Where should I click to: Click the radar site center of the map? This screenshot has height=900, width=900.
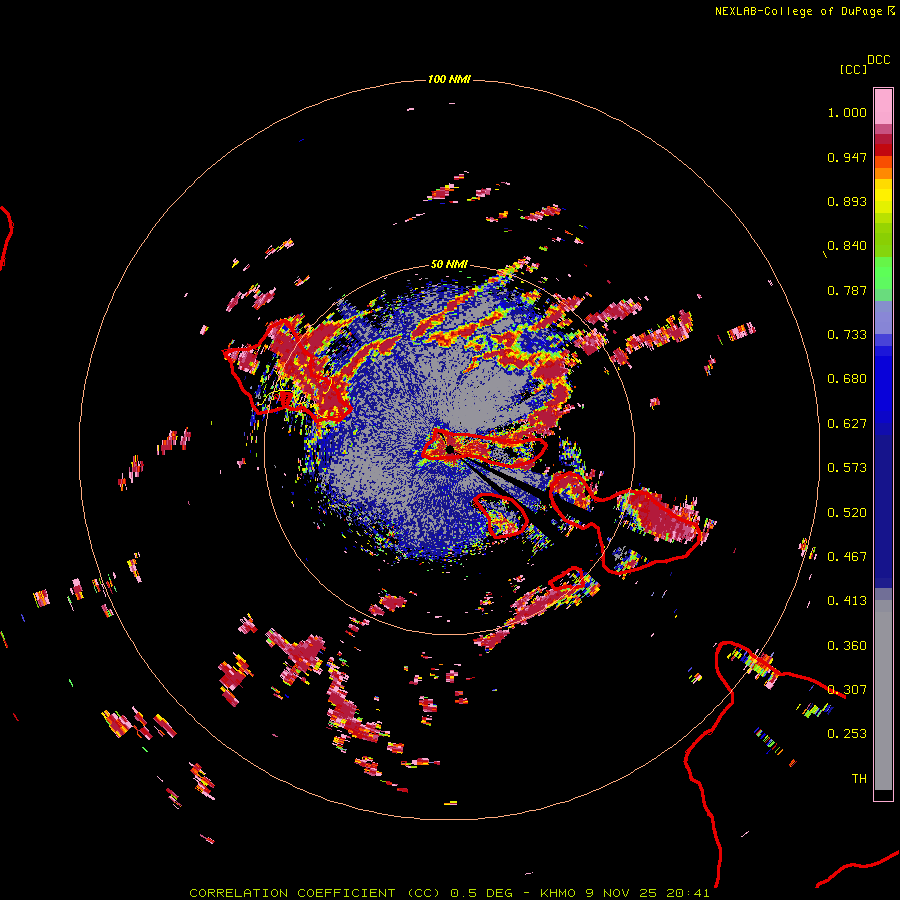(450, 449)
